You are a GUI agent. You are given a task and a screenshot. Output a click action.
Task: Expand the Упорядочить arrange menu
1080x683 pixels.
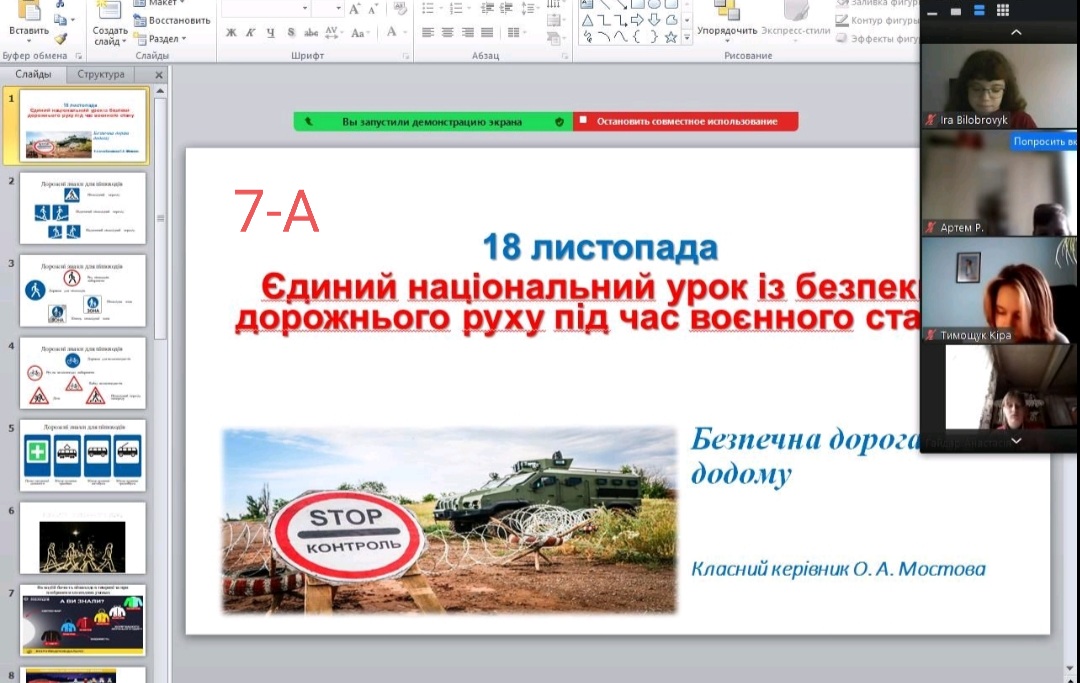727,30
